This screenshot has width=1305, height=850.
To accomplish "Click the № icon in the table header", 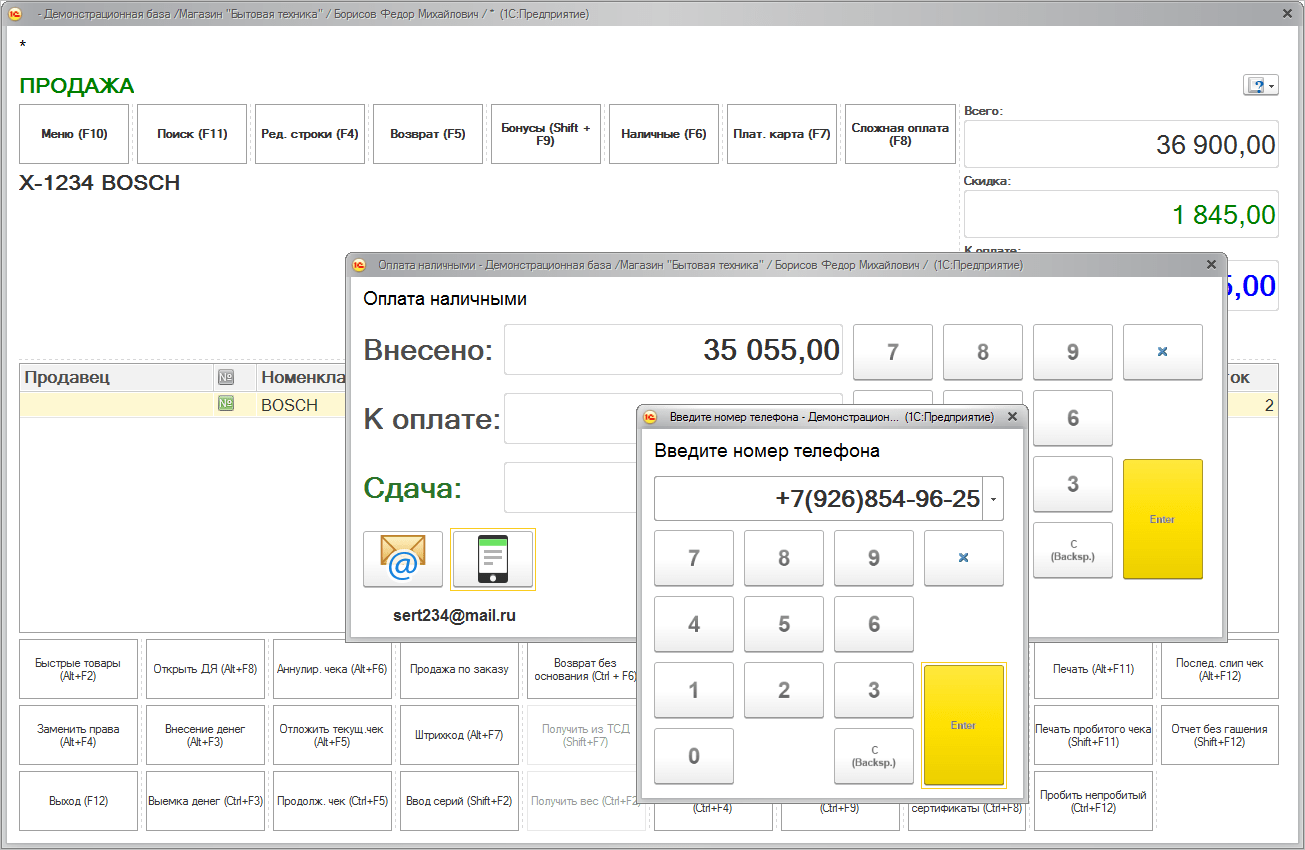I will coord(226,377).
